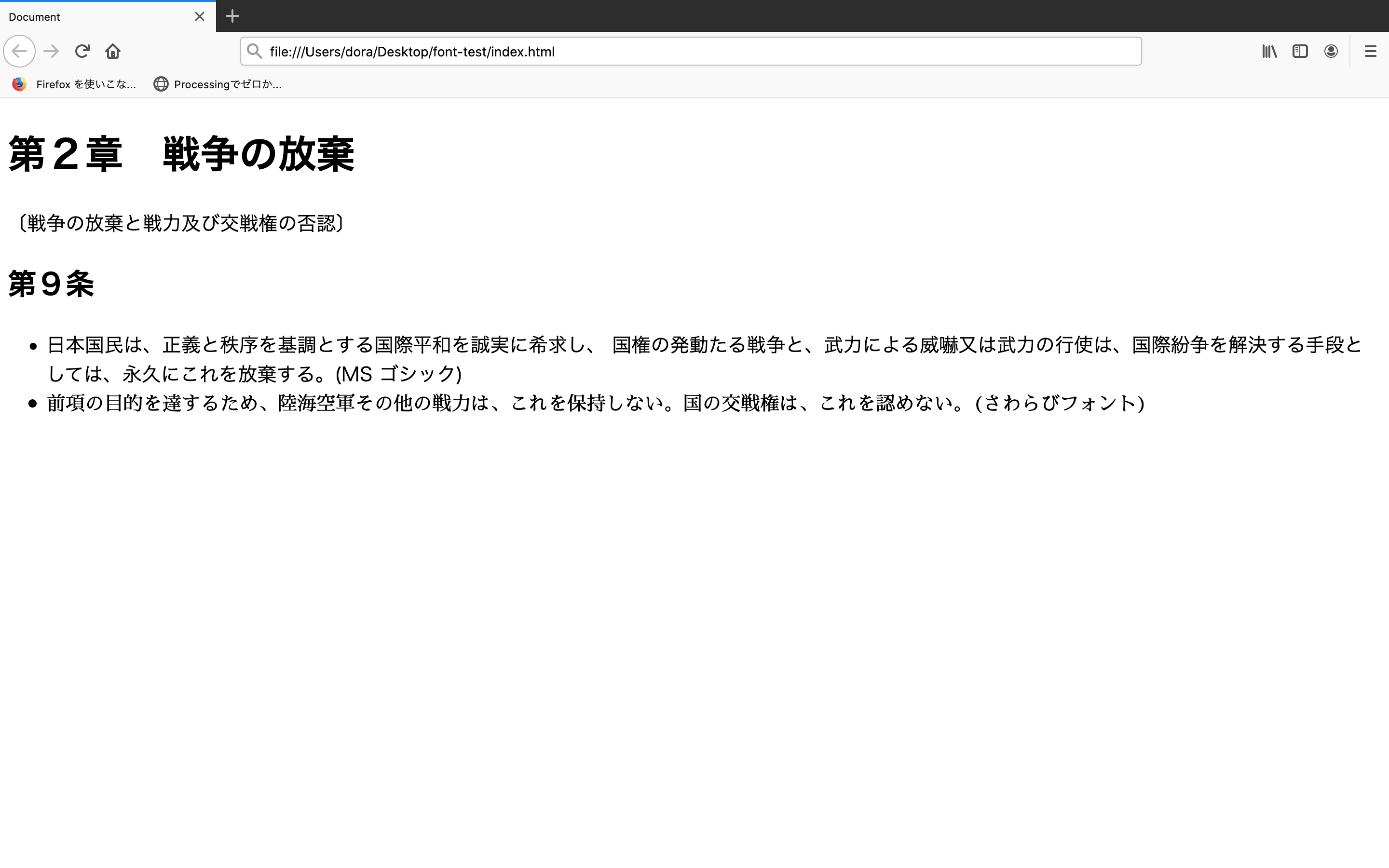Open the Processingでゼロか bookmark
The height and width of the screenshot is (868, 1389).
227,84
